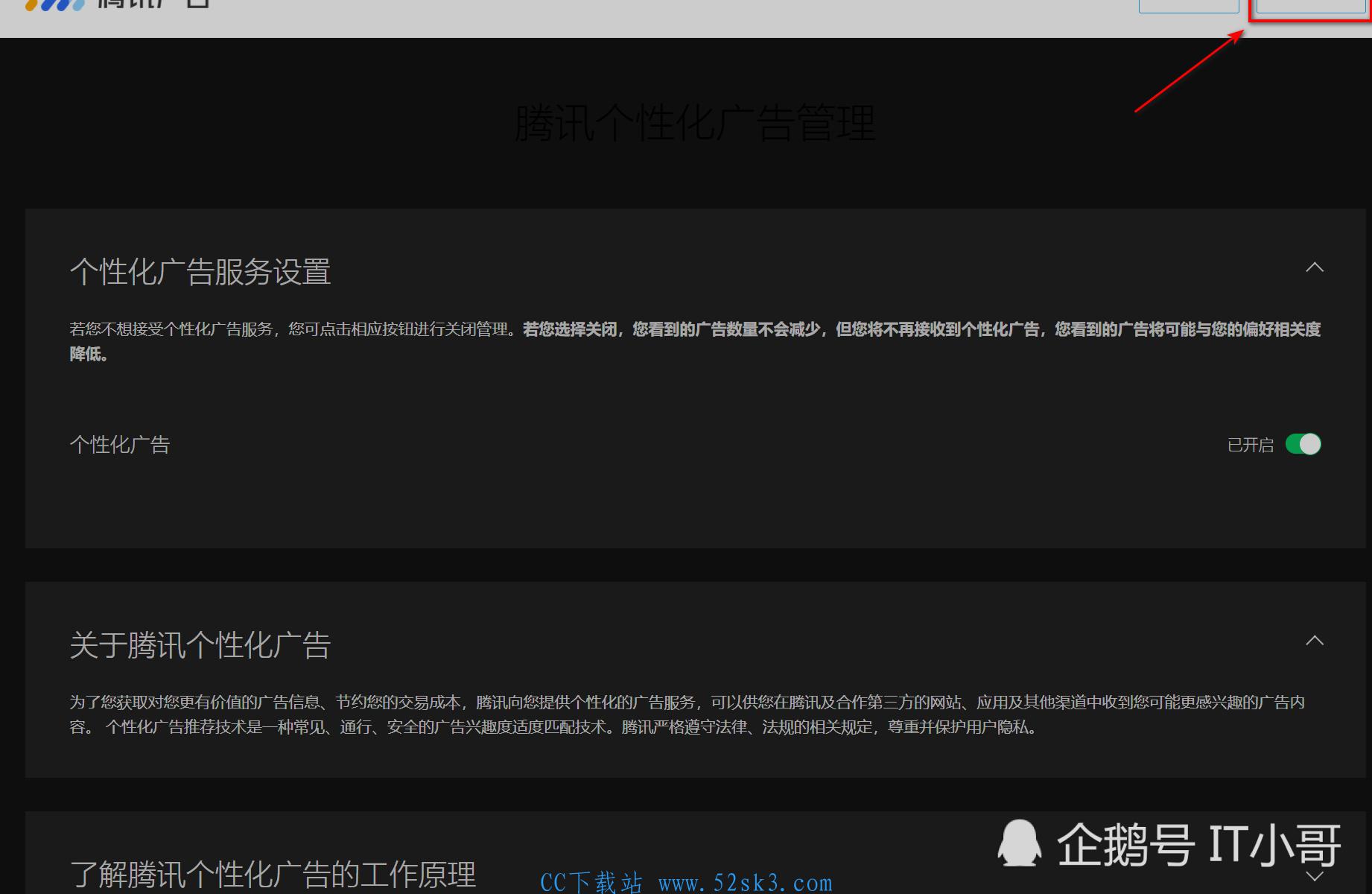Collapse the 个性化广告服务设置 section chevron

pyautogui.click(x=1315, y=267)
